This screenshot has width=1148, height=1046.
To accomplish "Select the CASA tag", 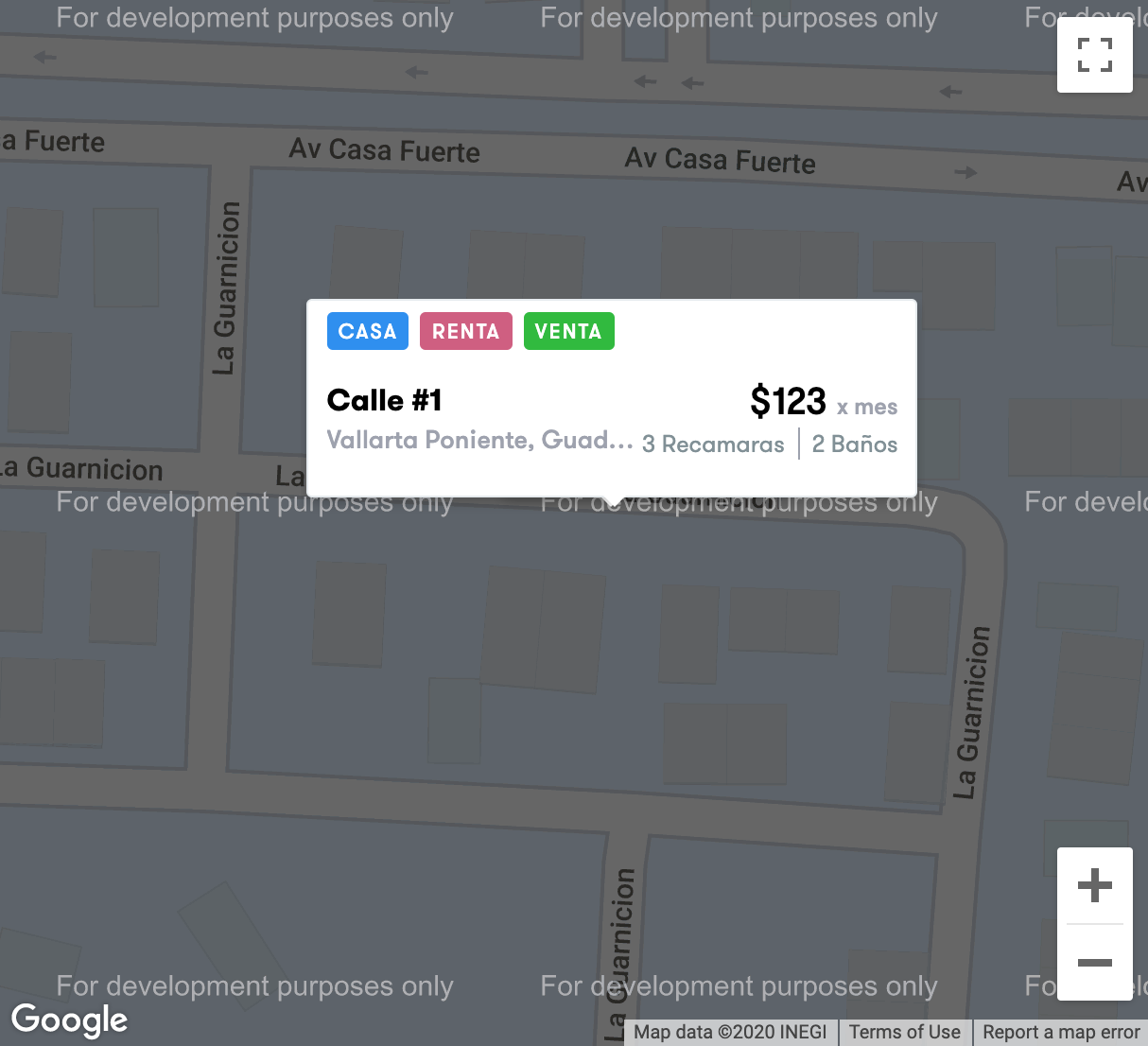I will [x=368, y=331].
